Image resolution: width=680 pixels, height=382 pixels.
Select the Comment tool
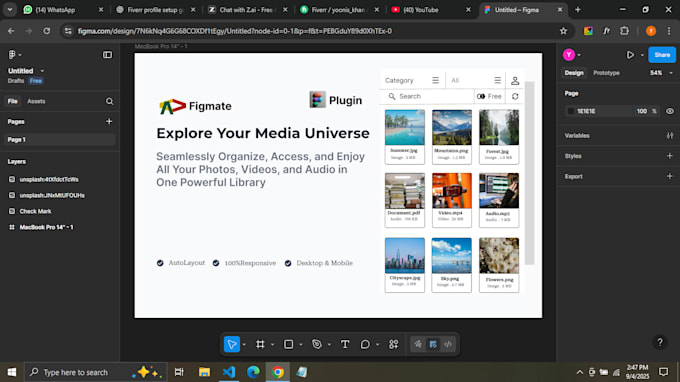[x=365, y=344]
